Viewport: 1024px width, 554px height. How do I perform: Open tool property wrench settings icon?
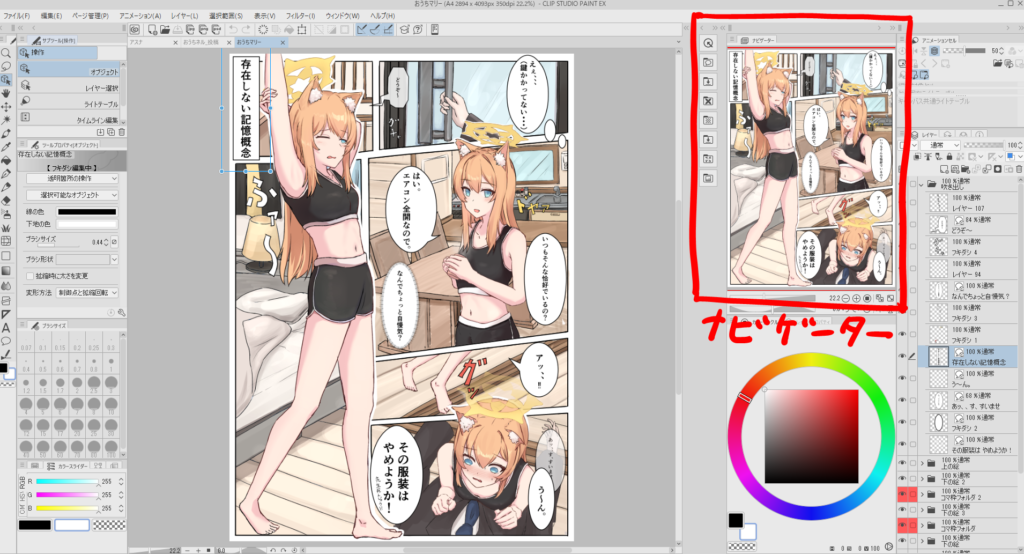[x=121, y=313]
